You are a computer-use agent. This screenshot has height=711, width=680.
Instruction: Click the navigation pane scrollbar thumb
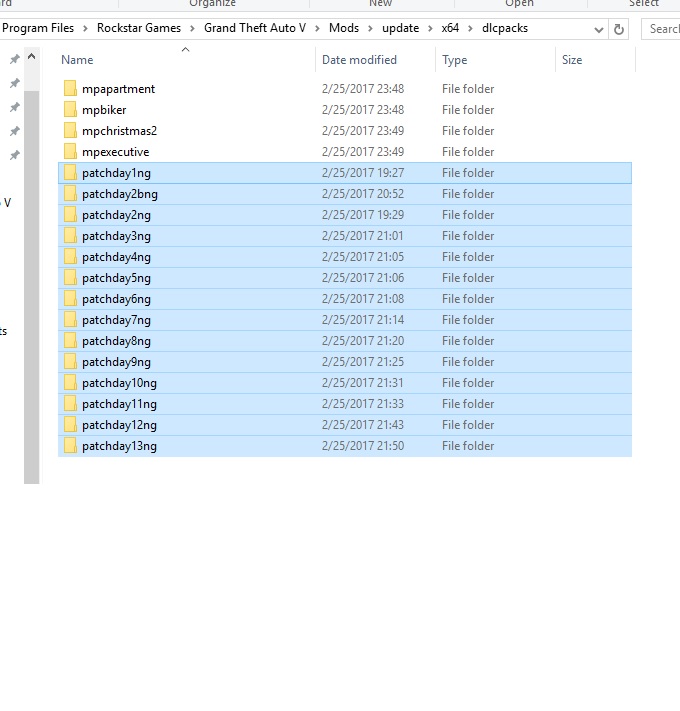point(31,287)
